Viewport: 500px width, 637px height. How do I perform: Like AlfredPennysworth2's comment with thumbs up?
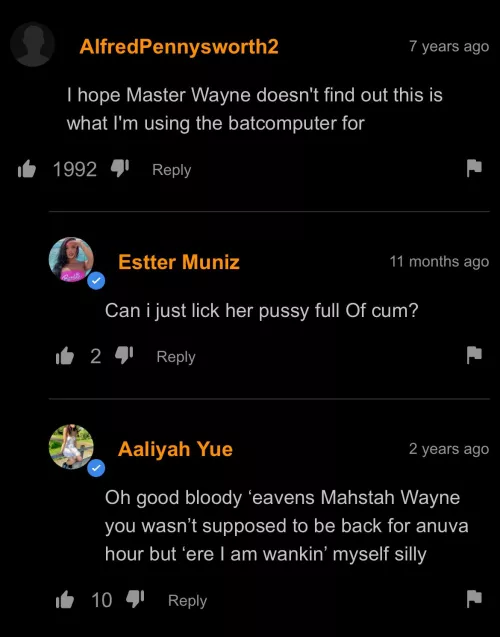pyautogui.click(x=27, y=169)
